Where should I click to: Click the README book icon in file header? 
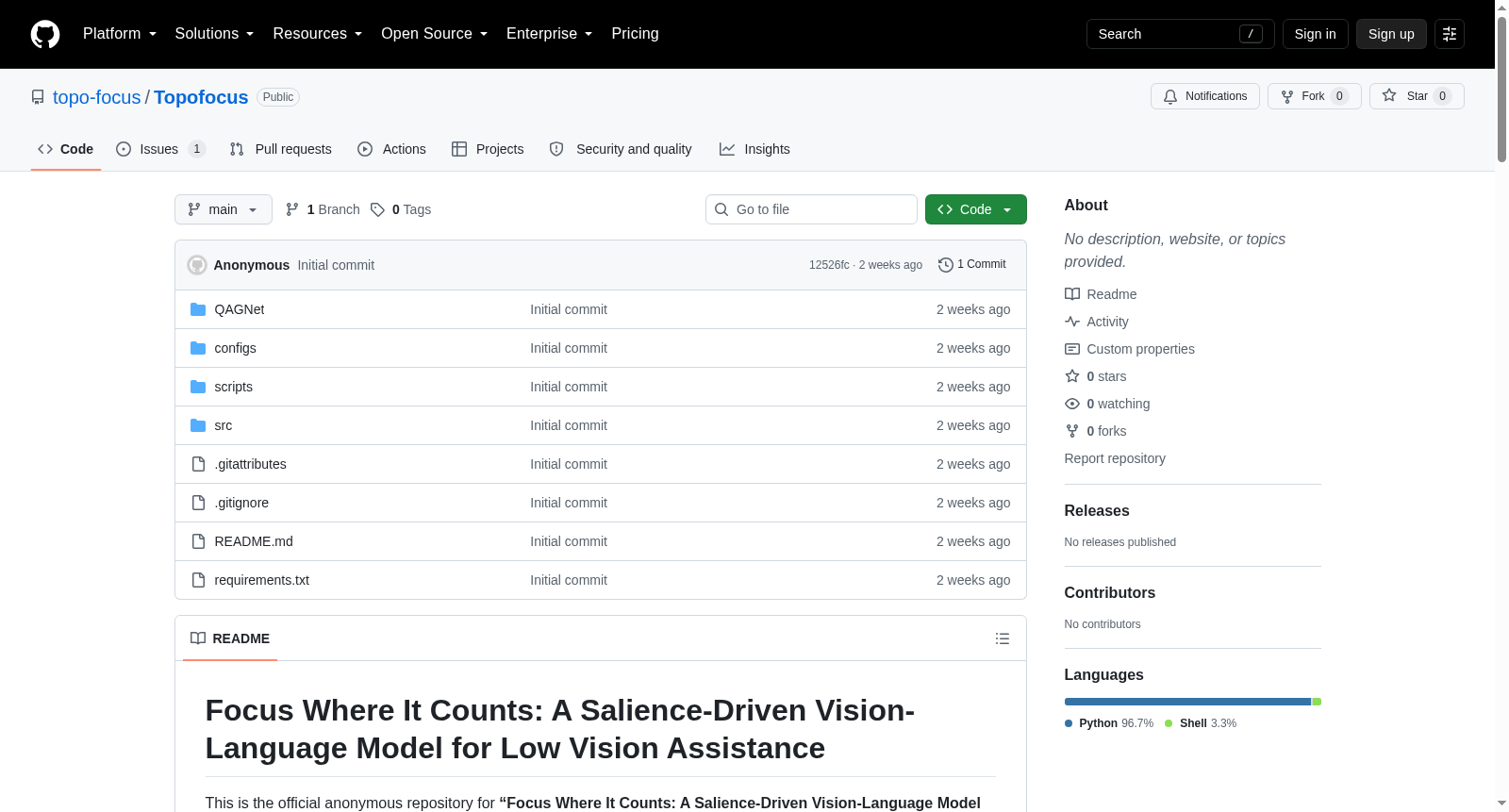click(x=198, y=638)
